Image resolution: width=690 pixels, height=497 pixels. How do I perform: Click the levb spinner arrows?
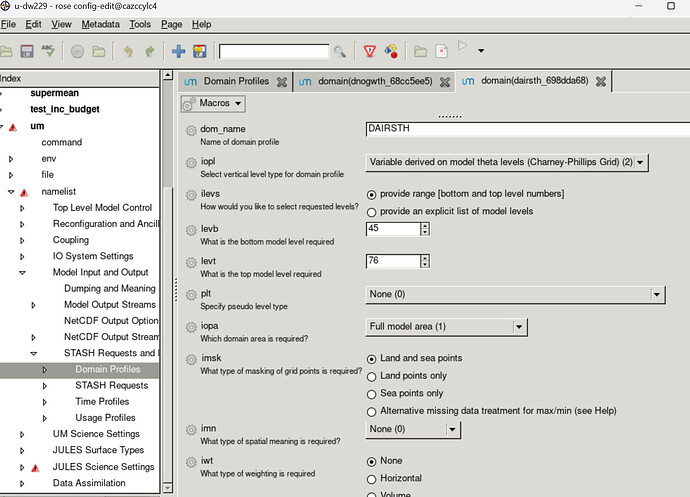pyautogui.click(x=424, y=229)
